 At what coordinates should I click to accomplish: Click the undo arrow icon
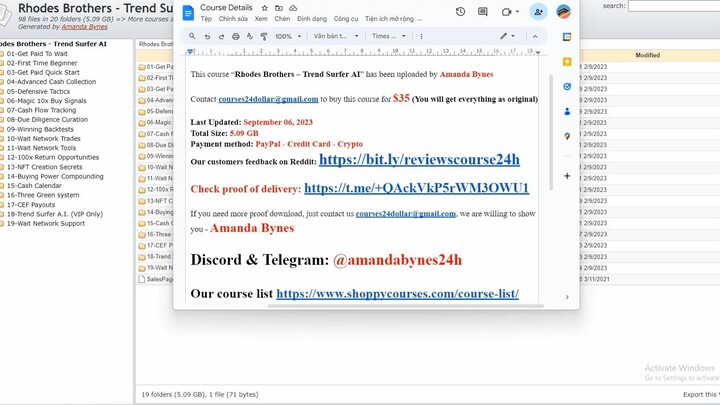[x=207, y=36]
